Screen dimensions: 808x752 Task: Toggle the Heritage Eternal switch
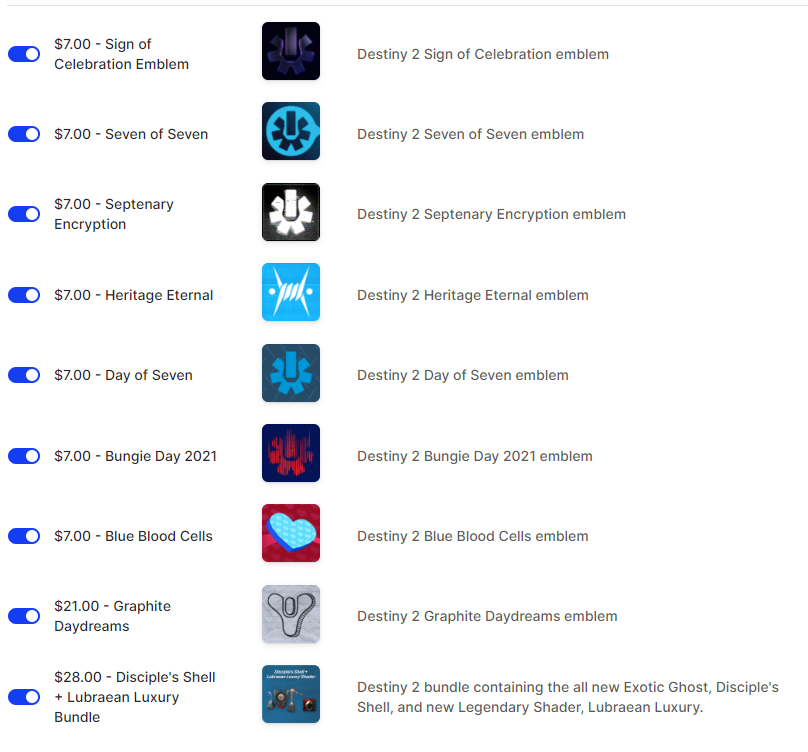click(x=23, y=295)
